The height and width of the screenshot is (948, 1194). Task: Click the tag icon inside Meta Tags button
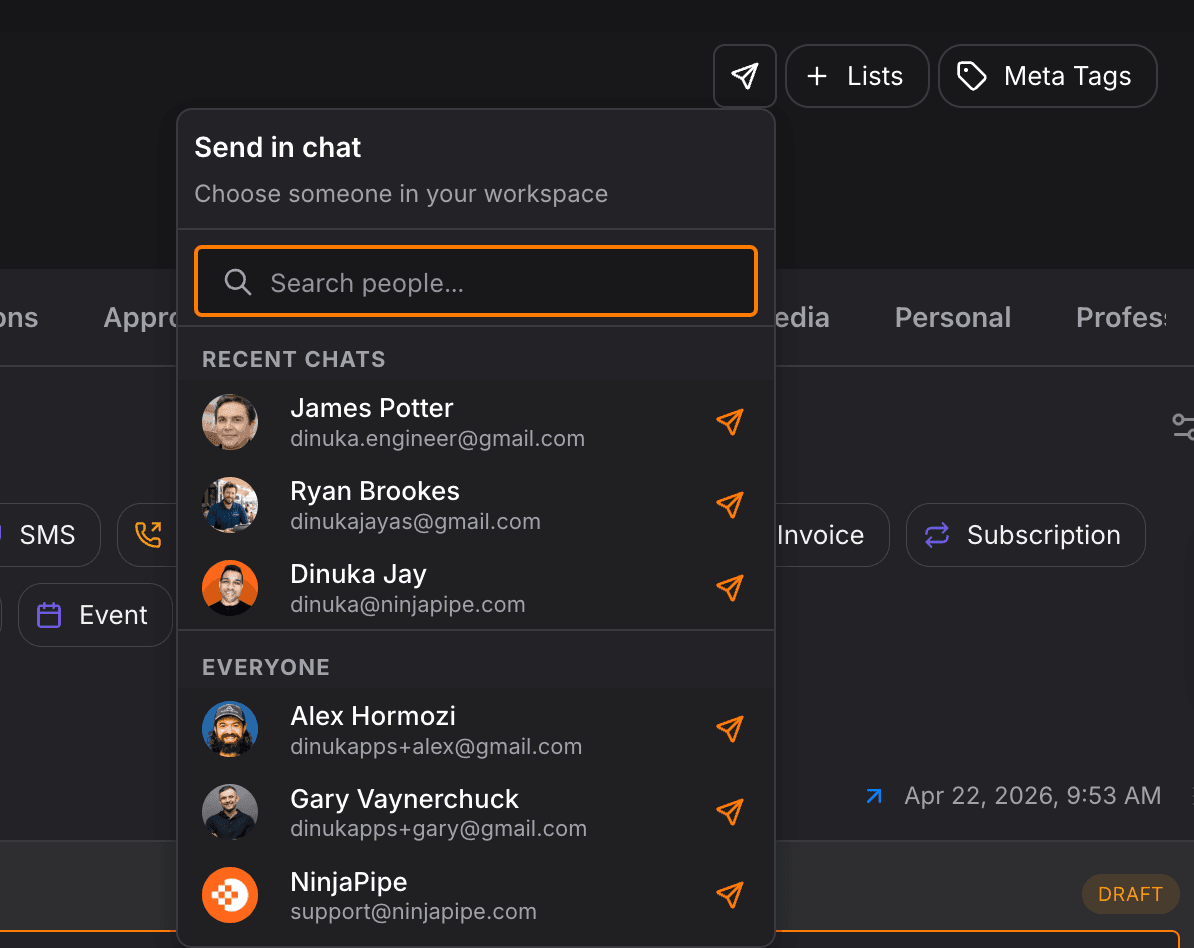pyautogui.click(x=971, y=75)
